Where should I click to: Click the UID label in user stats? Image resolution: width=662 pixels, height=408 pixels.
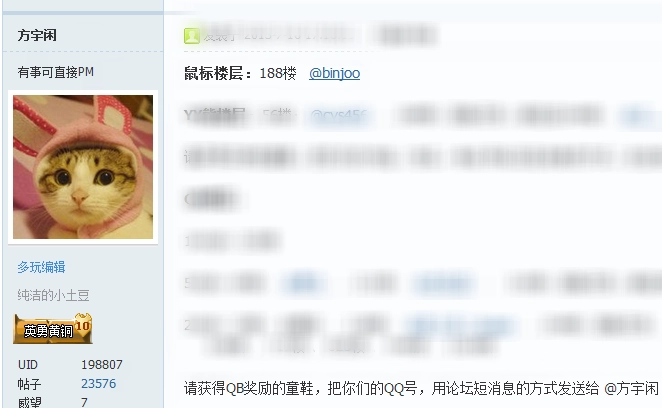[x=28, y=364]
